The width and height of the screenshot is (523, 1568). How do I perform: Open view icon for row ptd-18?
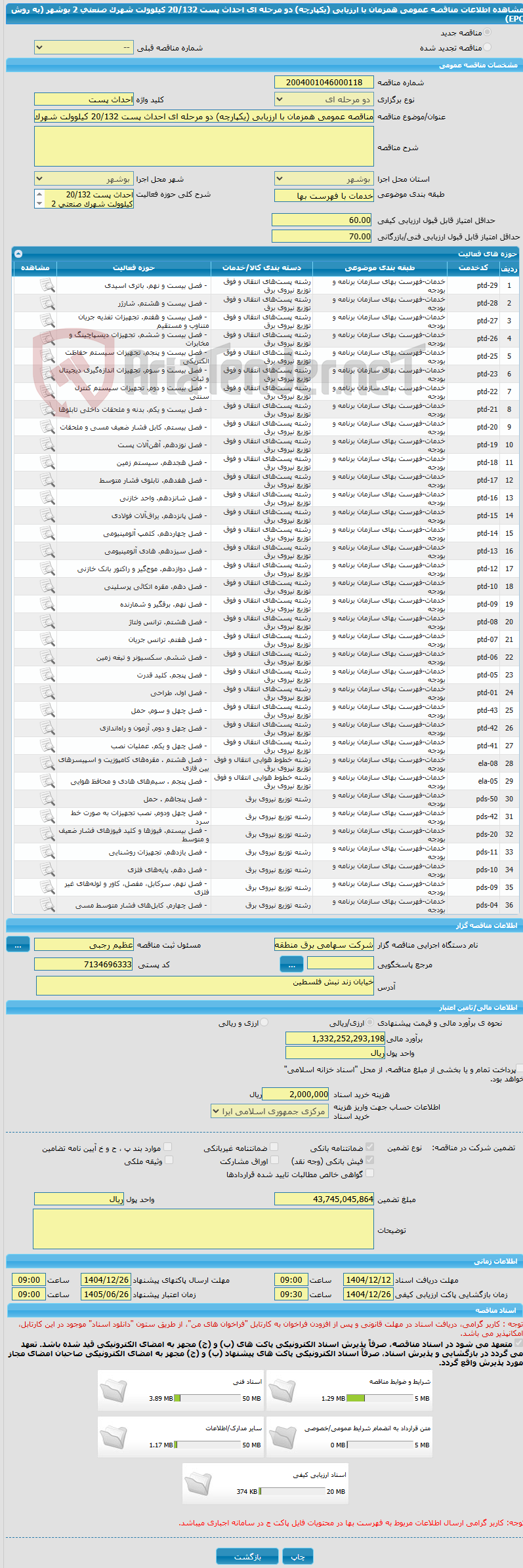(47, 462)
